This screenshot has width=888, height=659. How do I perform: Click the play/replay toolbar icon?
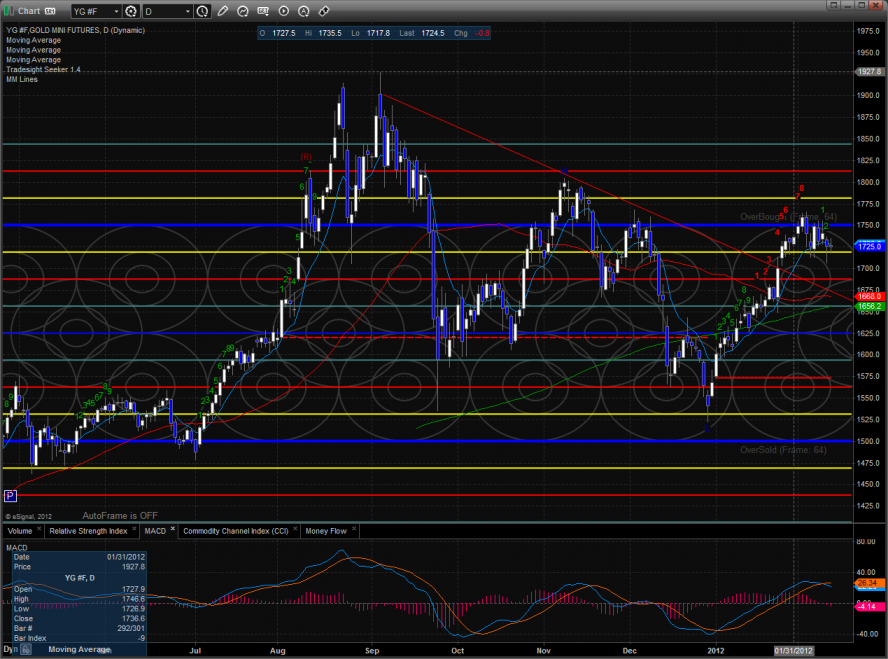(285, 11)
